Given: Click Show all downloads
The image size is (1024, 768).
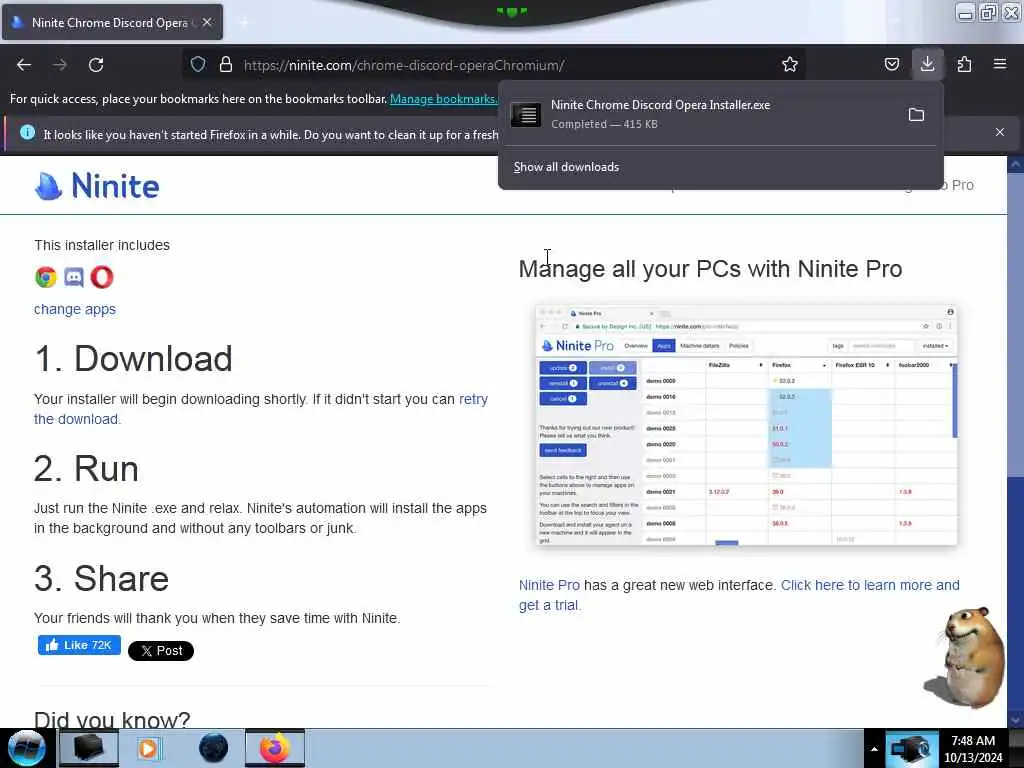Looking at the screenshot, I should click(566, 167).
